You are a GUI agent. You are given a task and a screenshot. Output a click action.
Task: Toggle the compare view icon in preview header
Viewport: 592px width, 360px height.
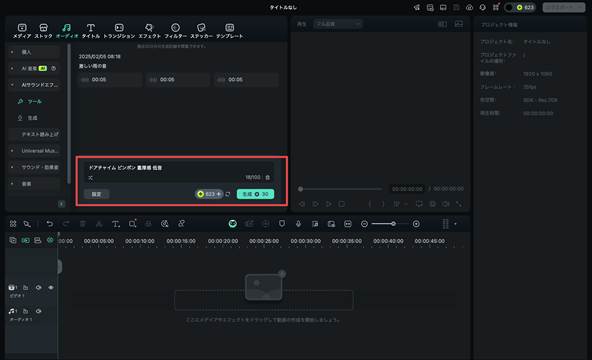point(442,24)
